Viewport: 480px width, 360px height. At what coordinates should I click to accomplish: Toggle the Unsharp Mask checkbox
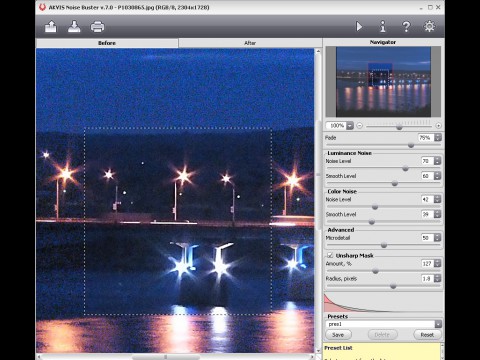point(330,255)
